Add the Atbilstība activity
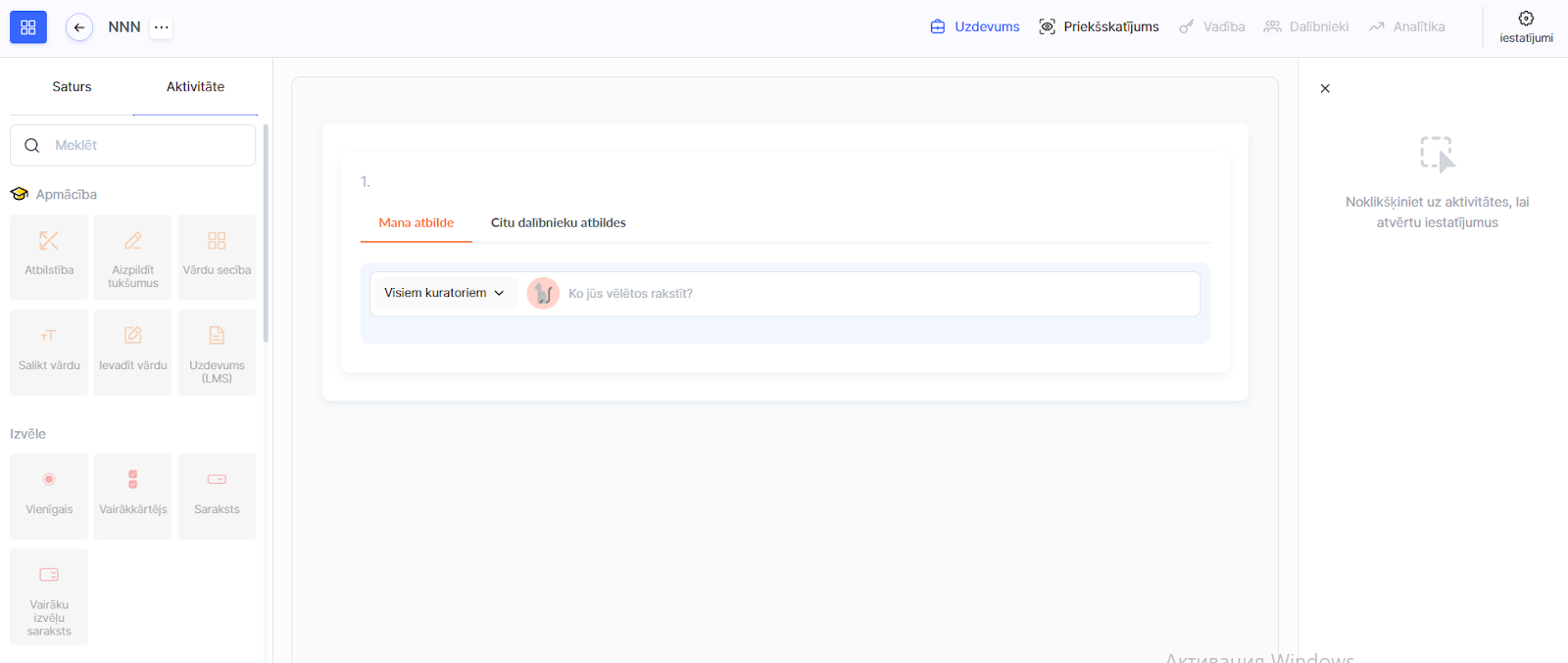This screenshot has width=1568, height=663. click(x=49, y=258)
